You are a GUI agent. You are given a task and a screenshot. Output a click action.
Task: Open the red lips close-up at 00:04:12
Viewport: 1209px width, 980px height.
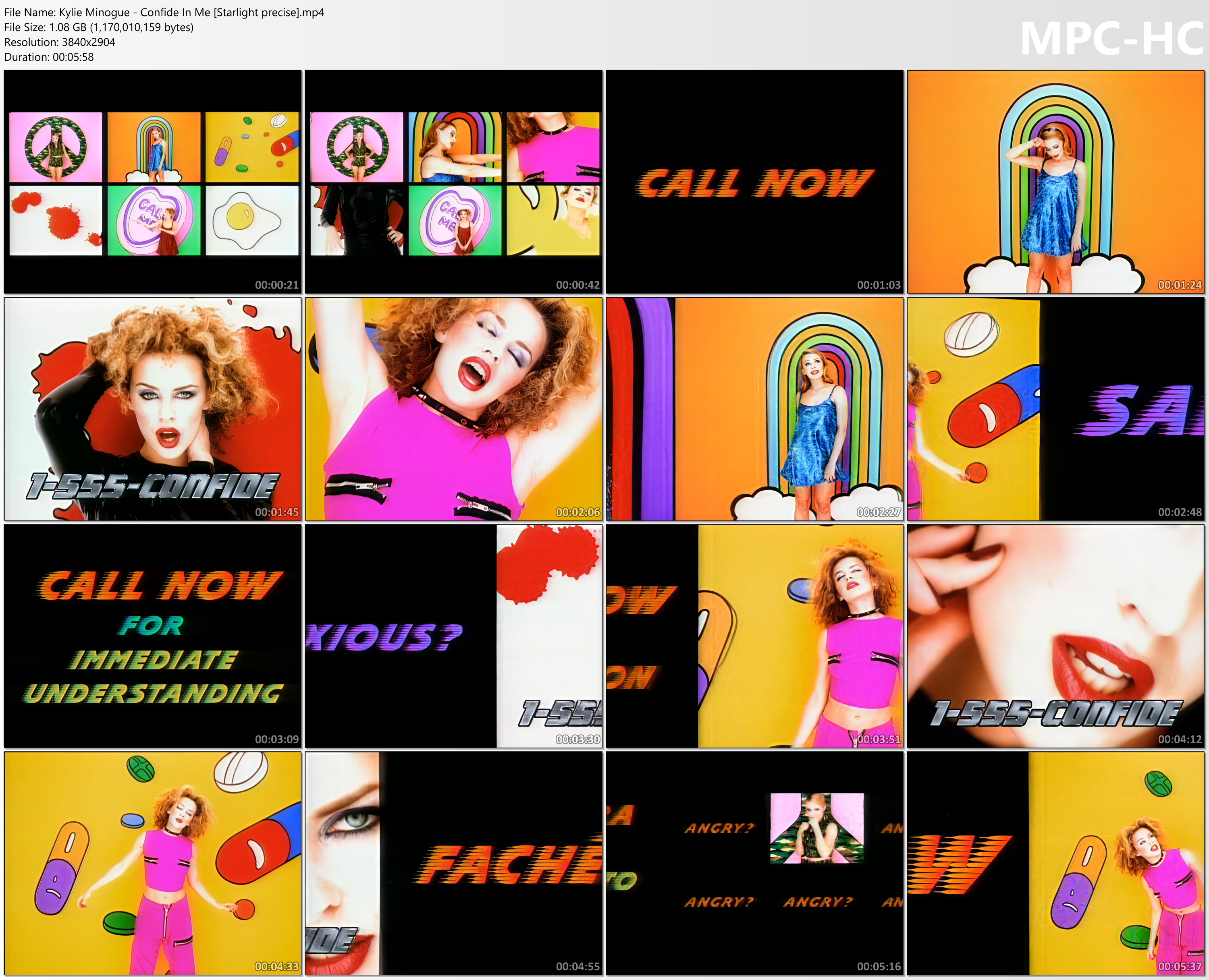[1055, 636]
